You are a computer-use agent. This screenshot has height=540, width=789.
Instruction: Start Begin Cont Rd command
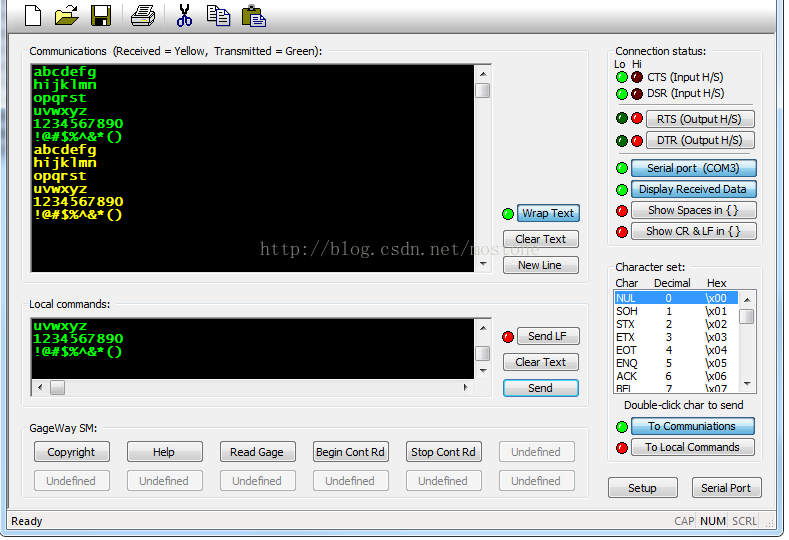[x=350, y=452]
